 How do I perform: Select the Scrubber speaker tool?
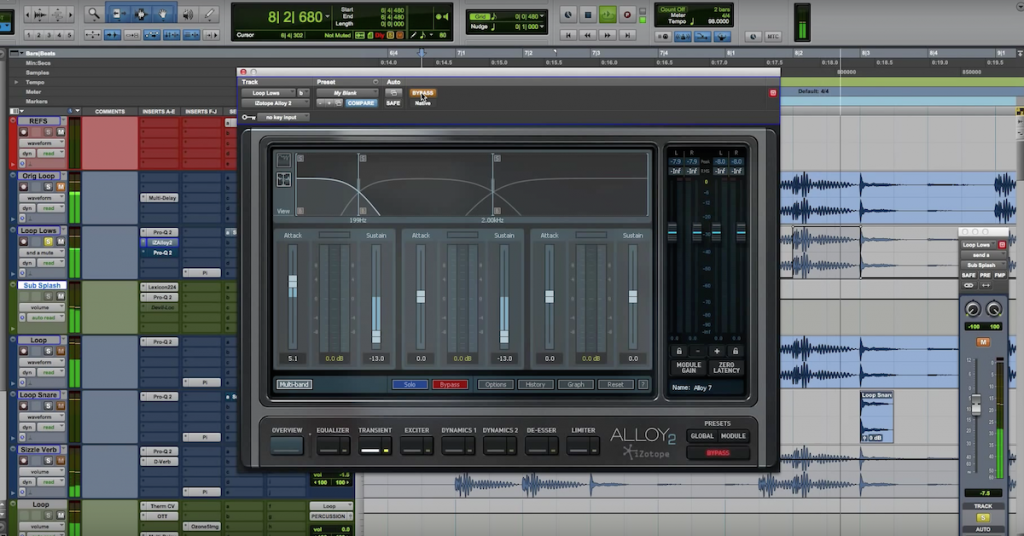click(x=187, y=14)
